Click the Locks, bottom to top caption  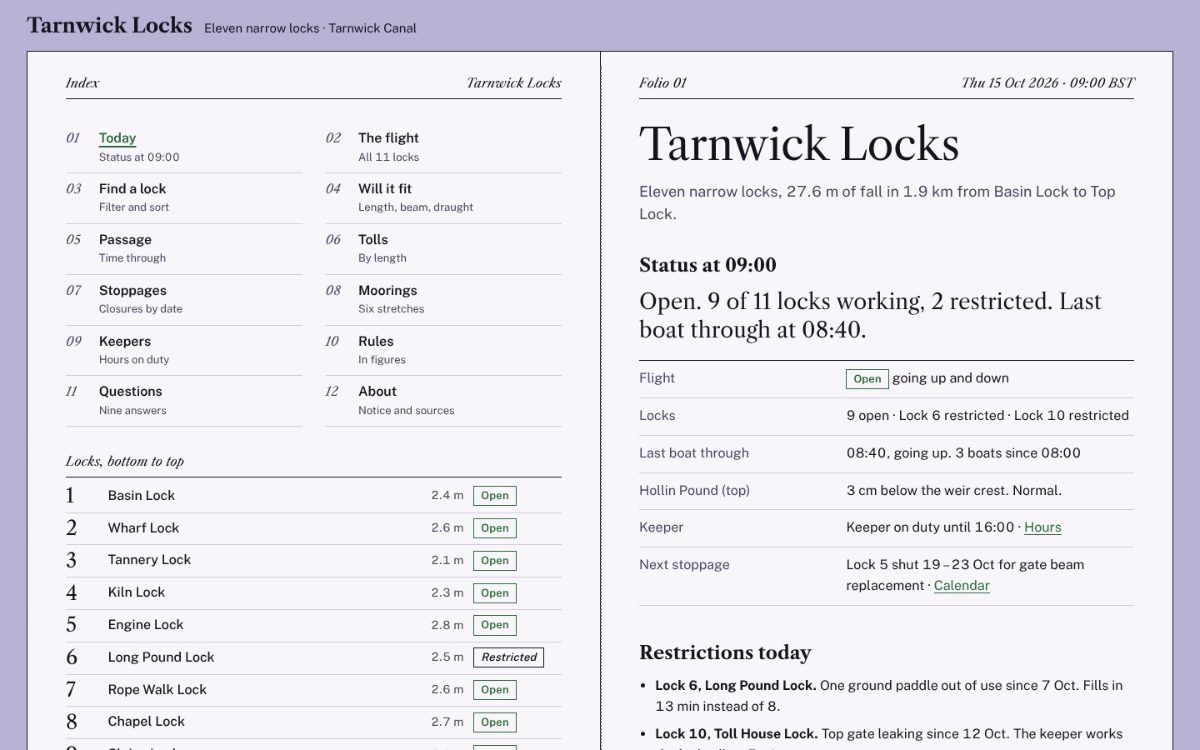point(125,461)
